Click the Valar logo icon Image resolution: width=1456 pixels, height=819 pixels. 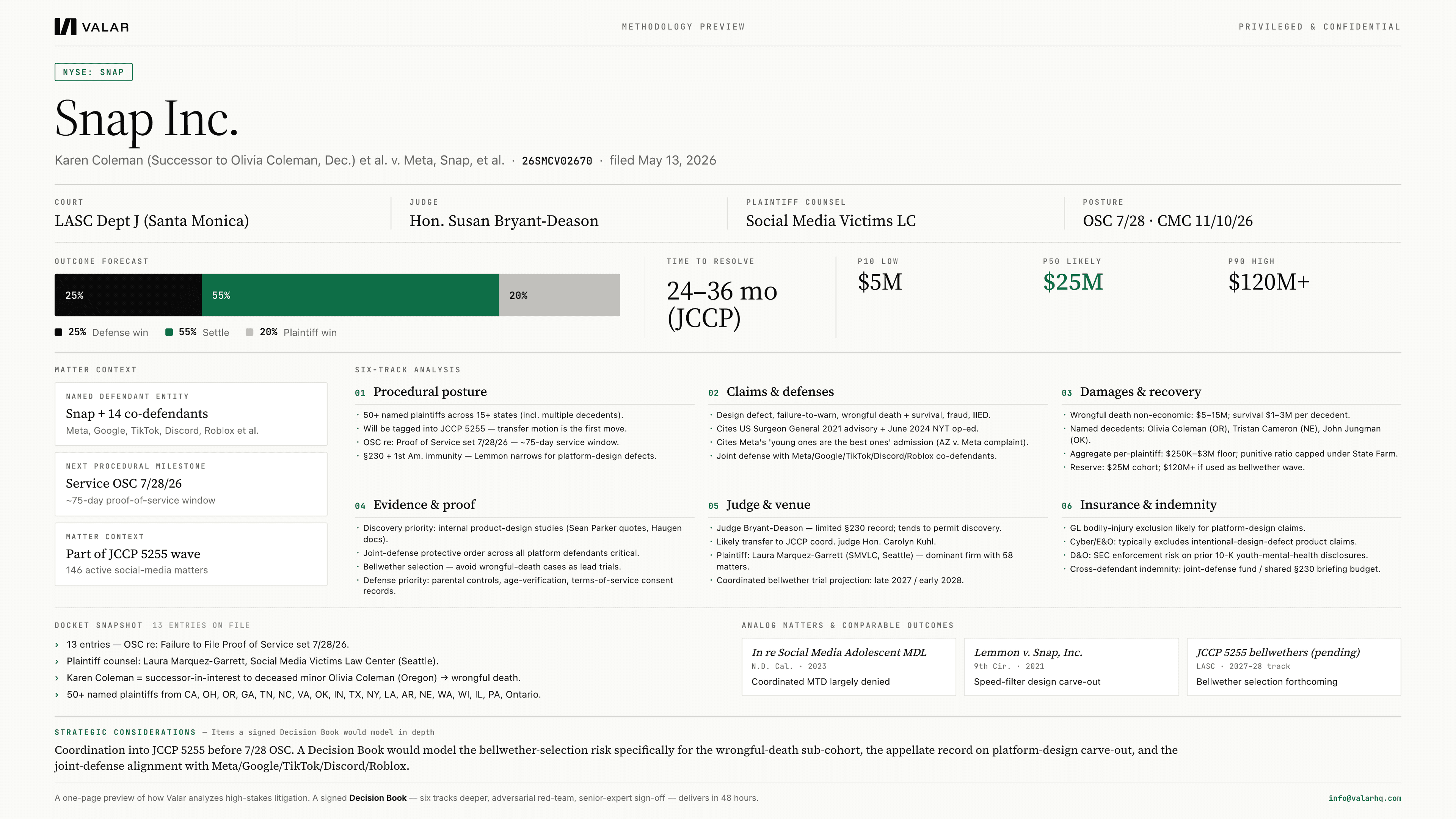65,27
